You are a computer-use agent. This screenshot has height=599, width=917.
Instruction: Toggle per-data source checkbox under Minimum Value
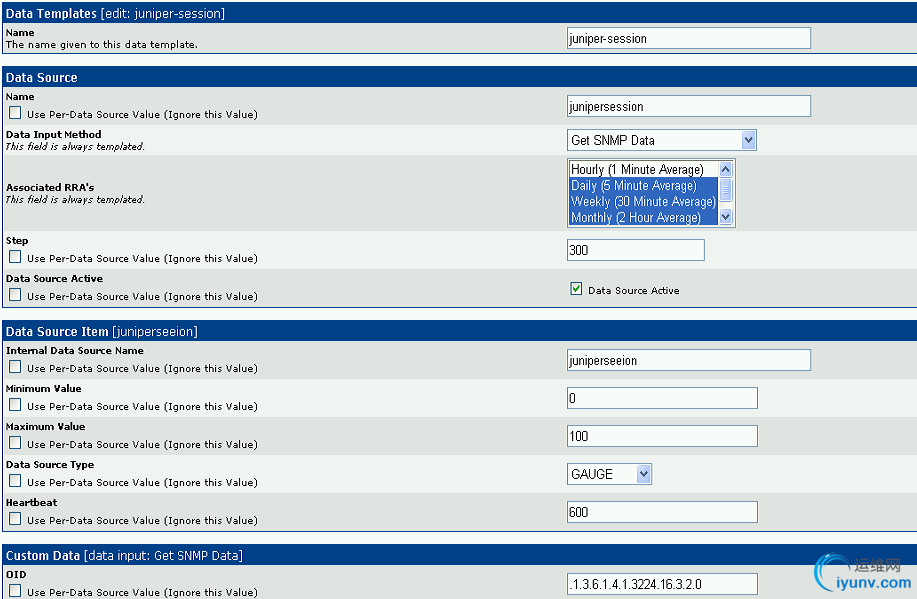tap(15, 405)
